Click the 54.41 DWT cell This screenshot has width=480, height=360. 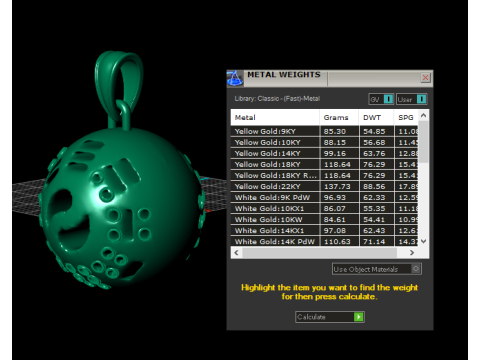tap(377, 219)
